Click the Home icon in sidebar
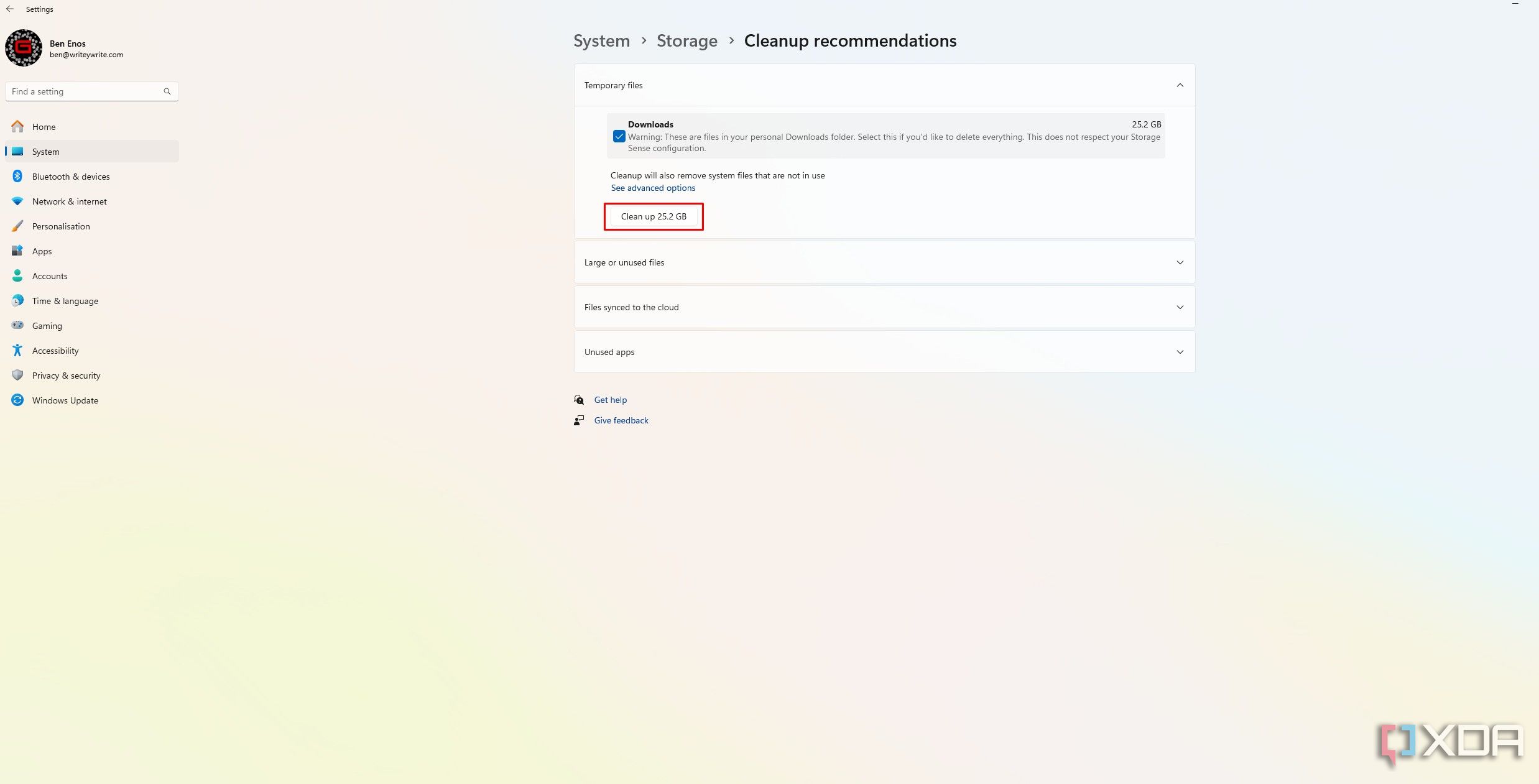Screen dimensions: 1539x784 click(x=17, y=126)
